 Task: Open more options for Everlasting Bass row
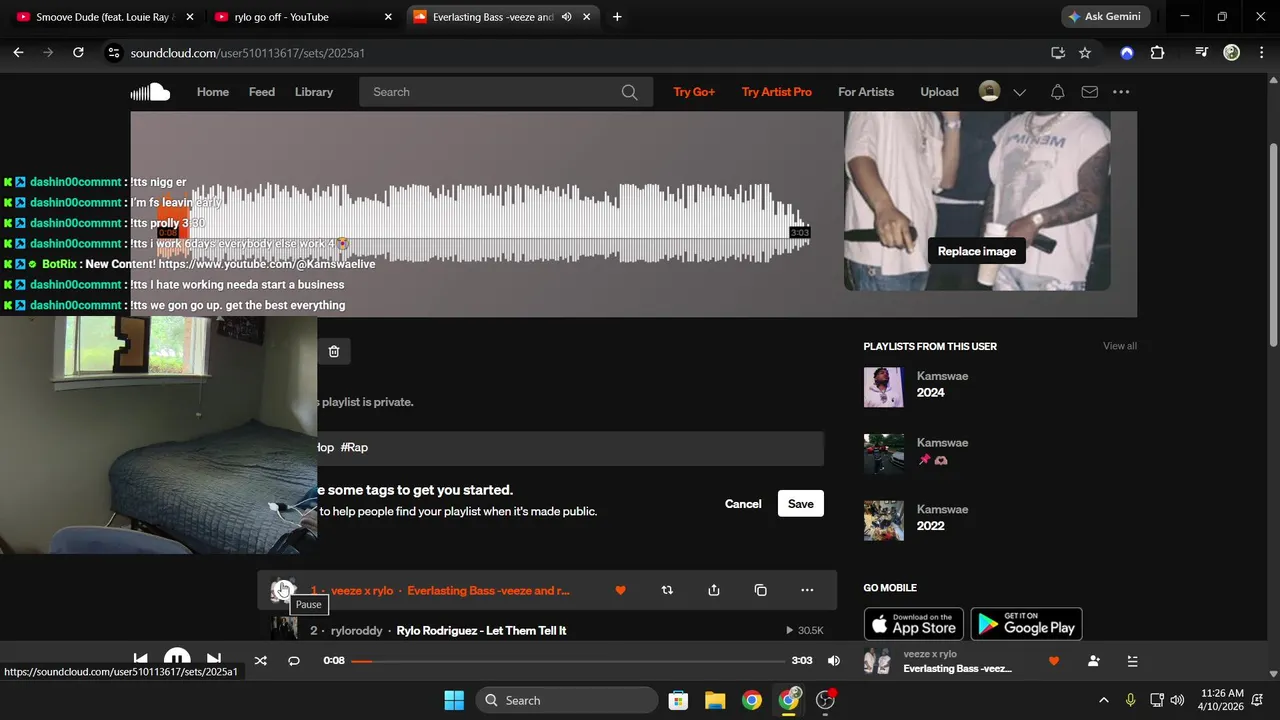807,590
